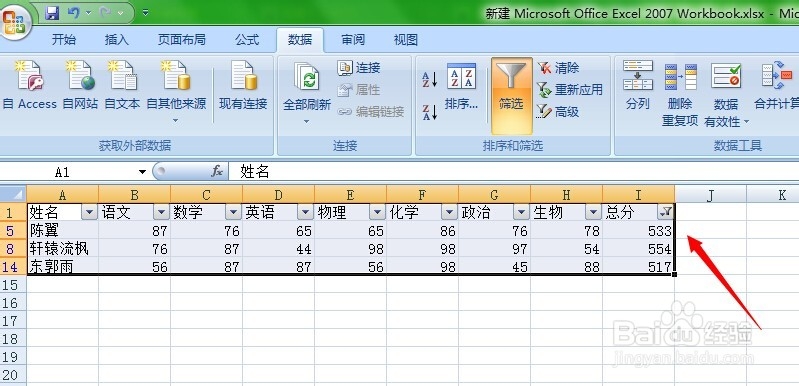The width and height of the screenshot is (799, 386).
Task: Select cell containing 轩辕流枫
Action: point(62,249)
